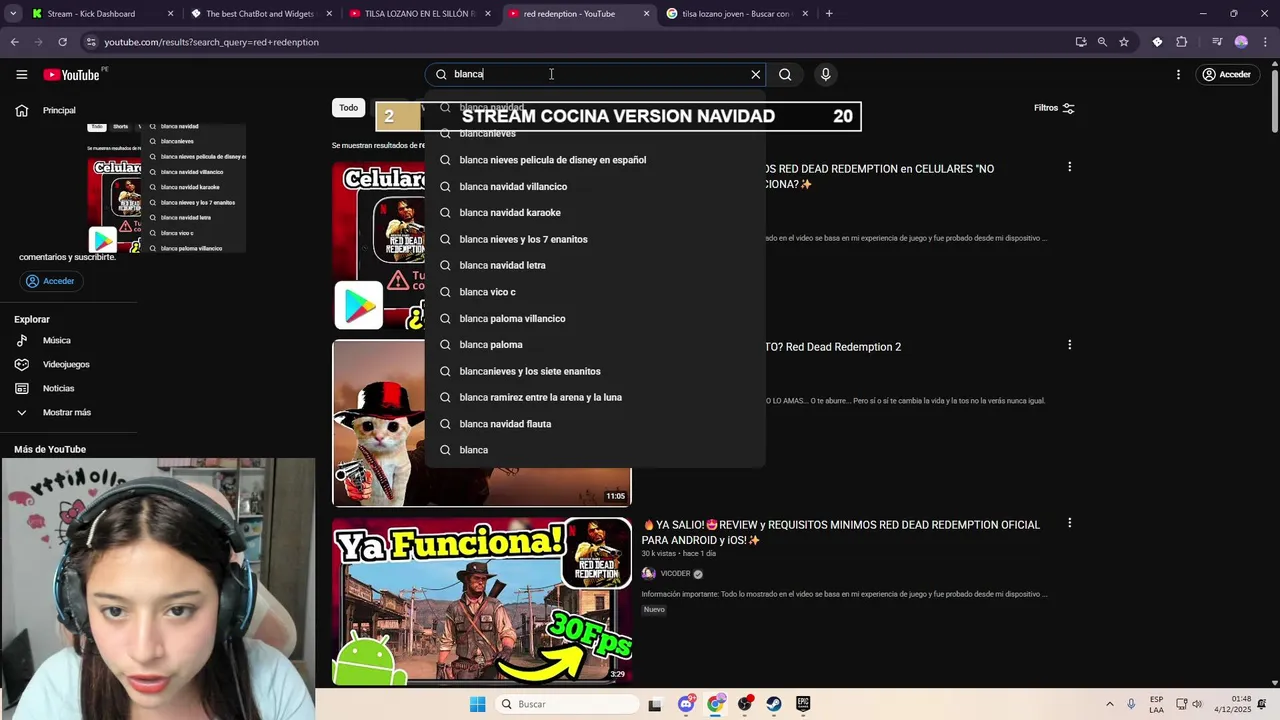Open a new browser tab

829,14
